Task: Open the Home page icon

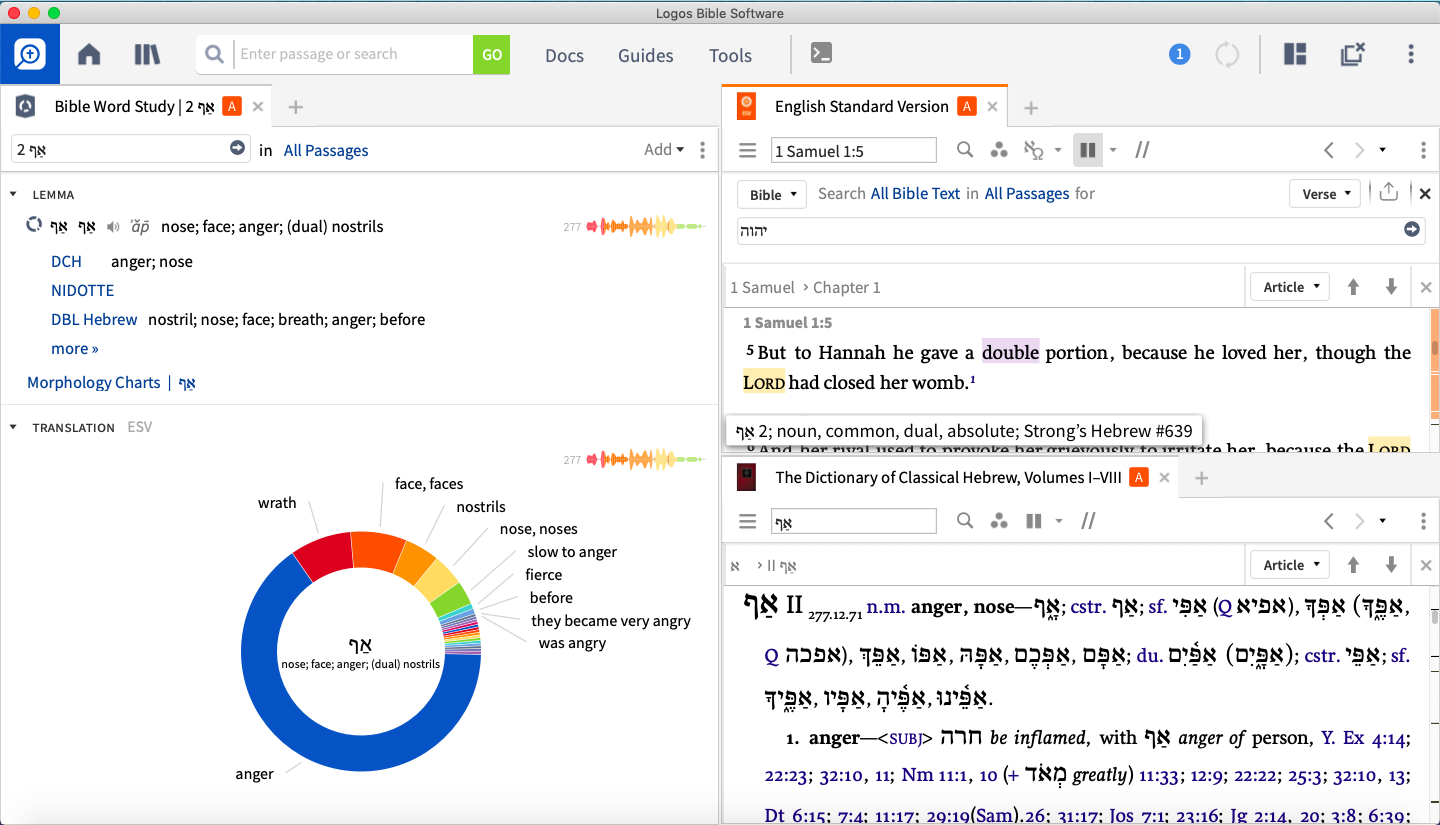Action: [89, 55]
